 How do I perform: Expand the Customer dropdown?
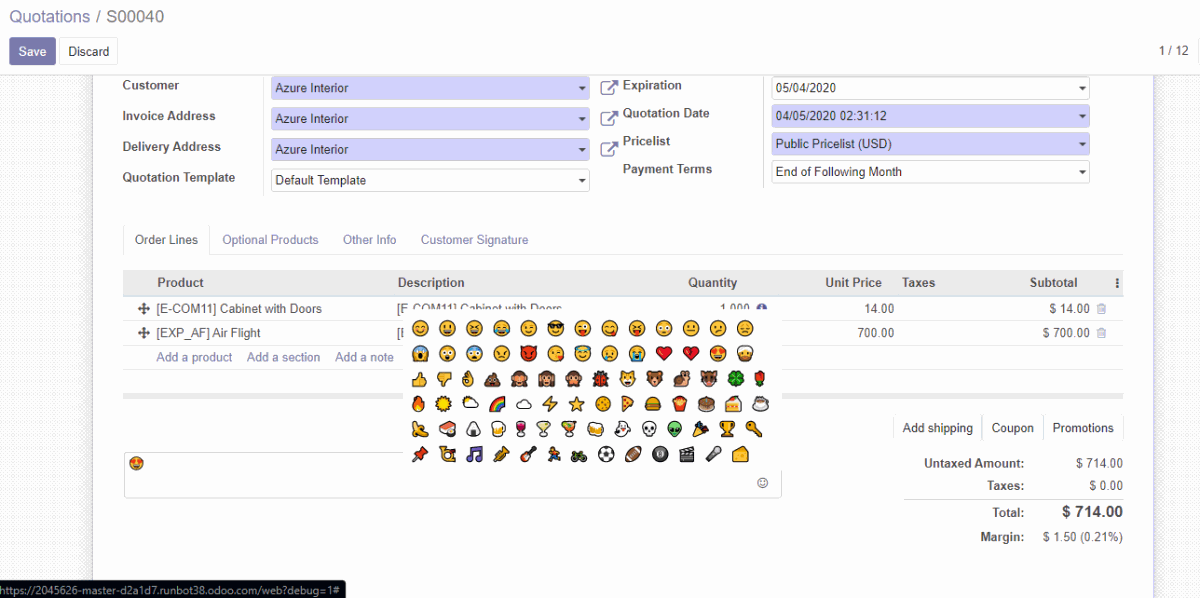point(582,88)
